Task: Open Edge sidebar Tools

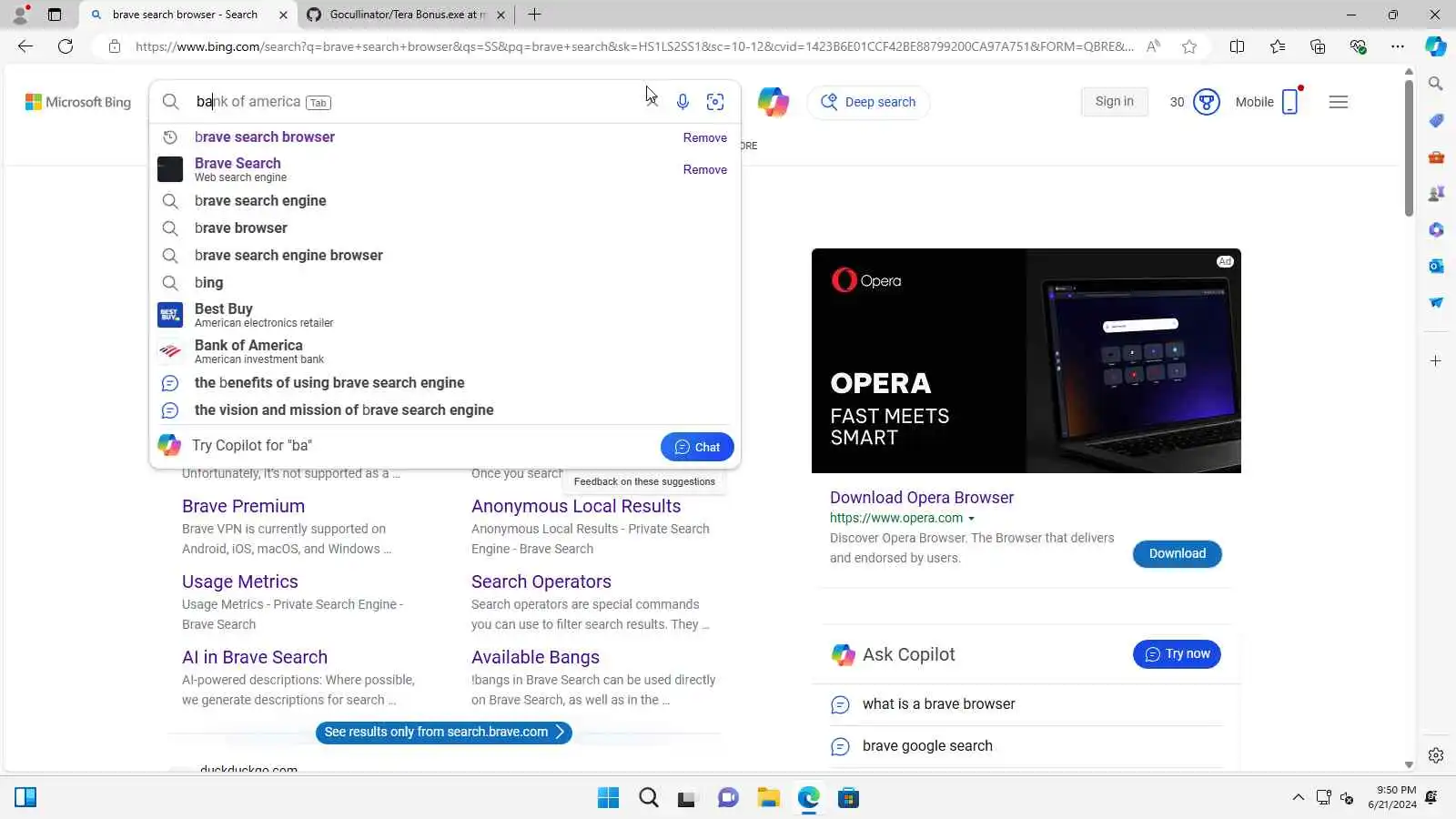Action: (x=1436, y=157)
